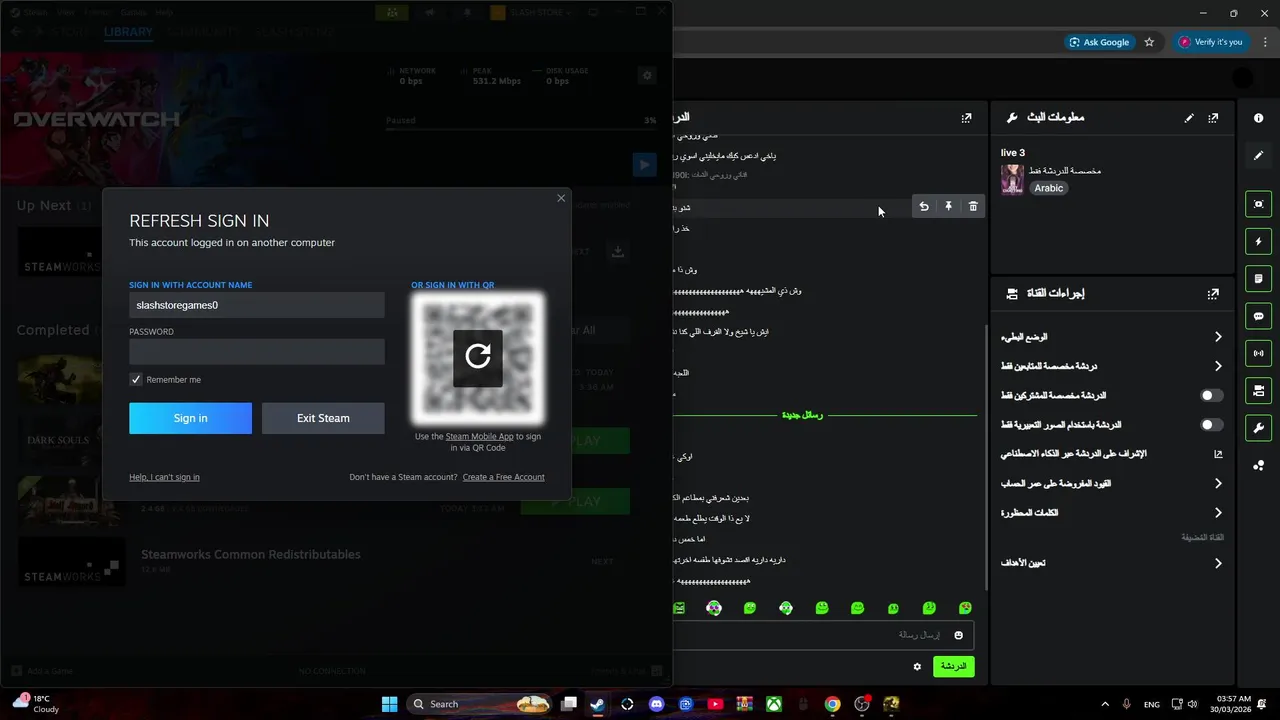Click the pencil icon in right sidebar
This screenshot has height=720, width=1280.
1258,156
